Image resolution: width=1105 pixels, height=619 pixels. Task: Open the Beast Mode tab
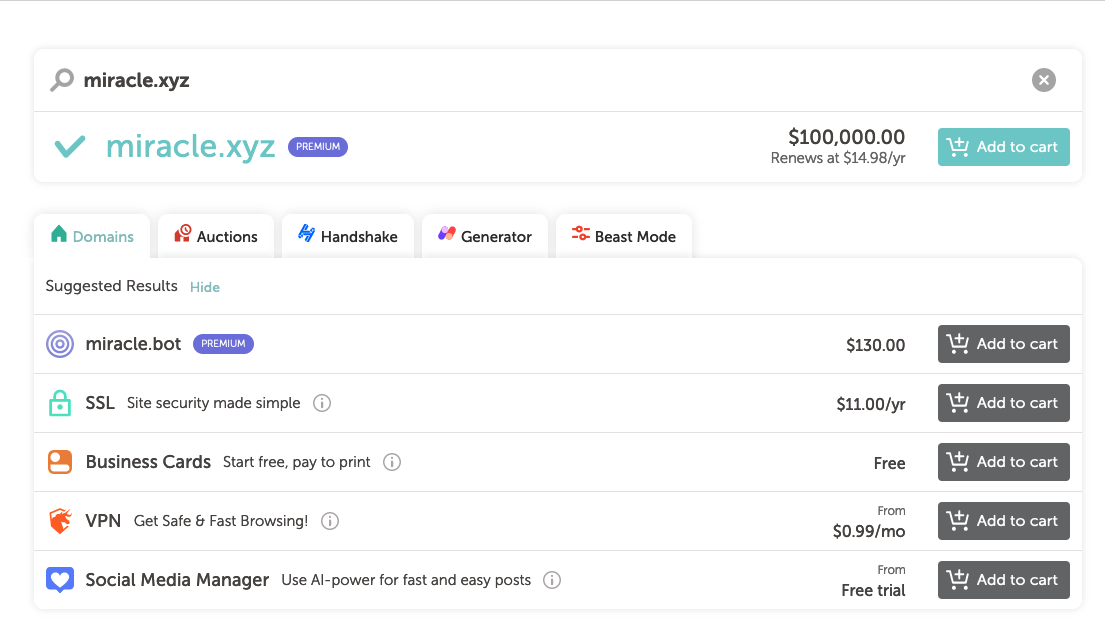(x=623, y=236)
